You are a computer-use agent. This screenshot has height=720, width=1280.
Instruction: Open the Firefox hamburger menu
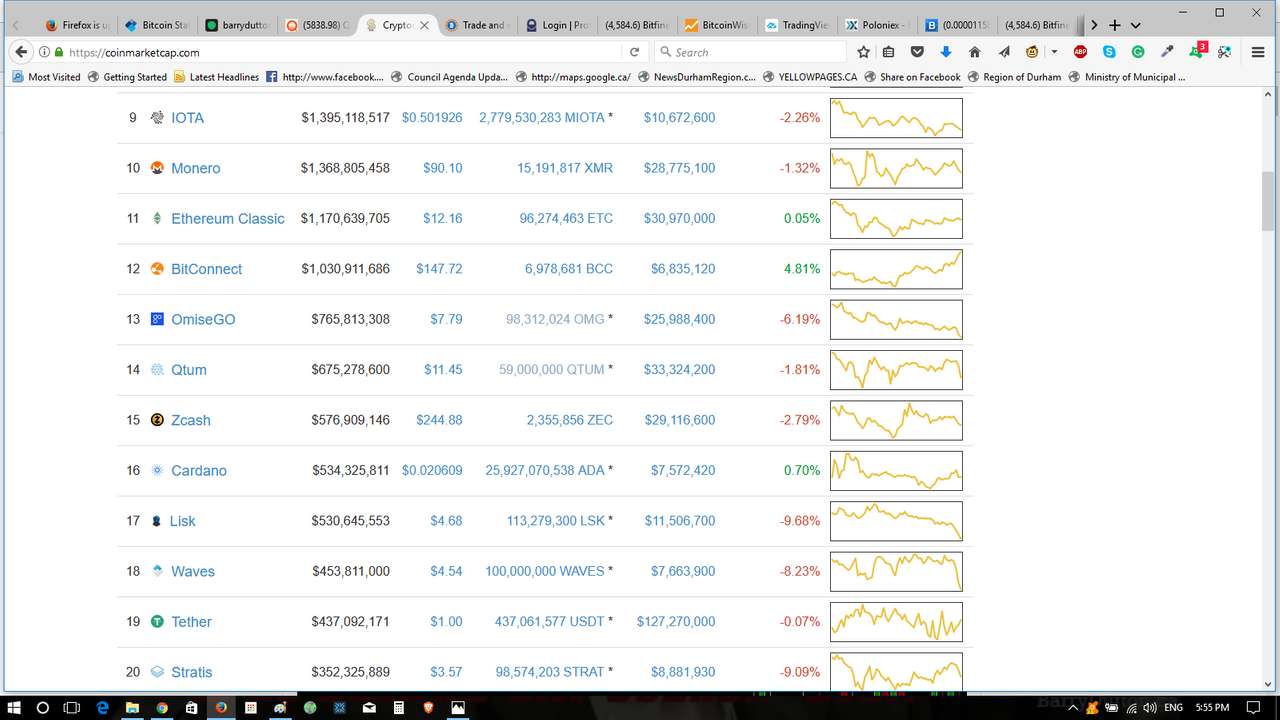(1259, 52)
